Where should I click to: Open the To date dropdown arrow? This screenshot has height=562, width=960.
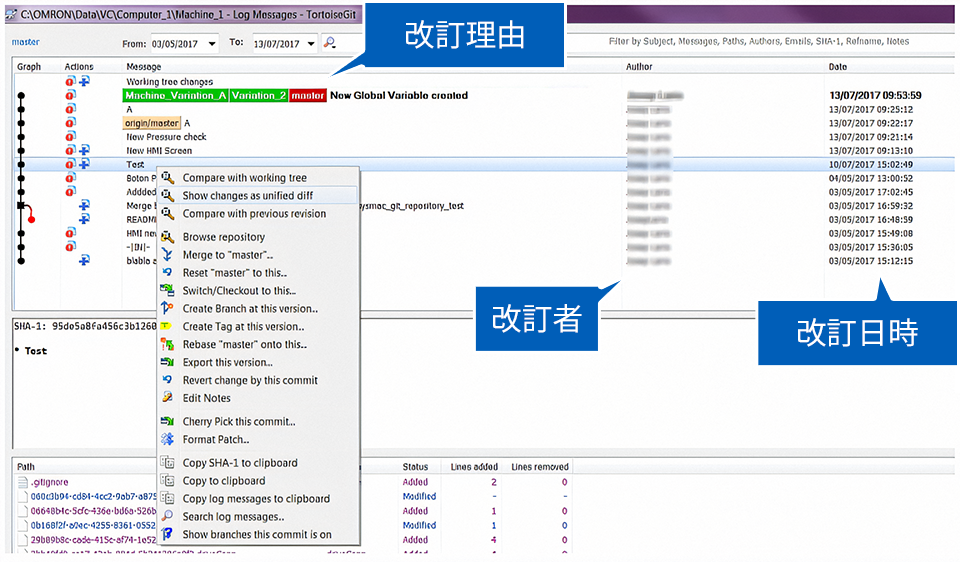coord(311,43)
